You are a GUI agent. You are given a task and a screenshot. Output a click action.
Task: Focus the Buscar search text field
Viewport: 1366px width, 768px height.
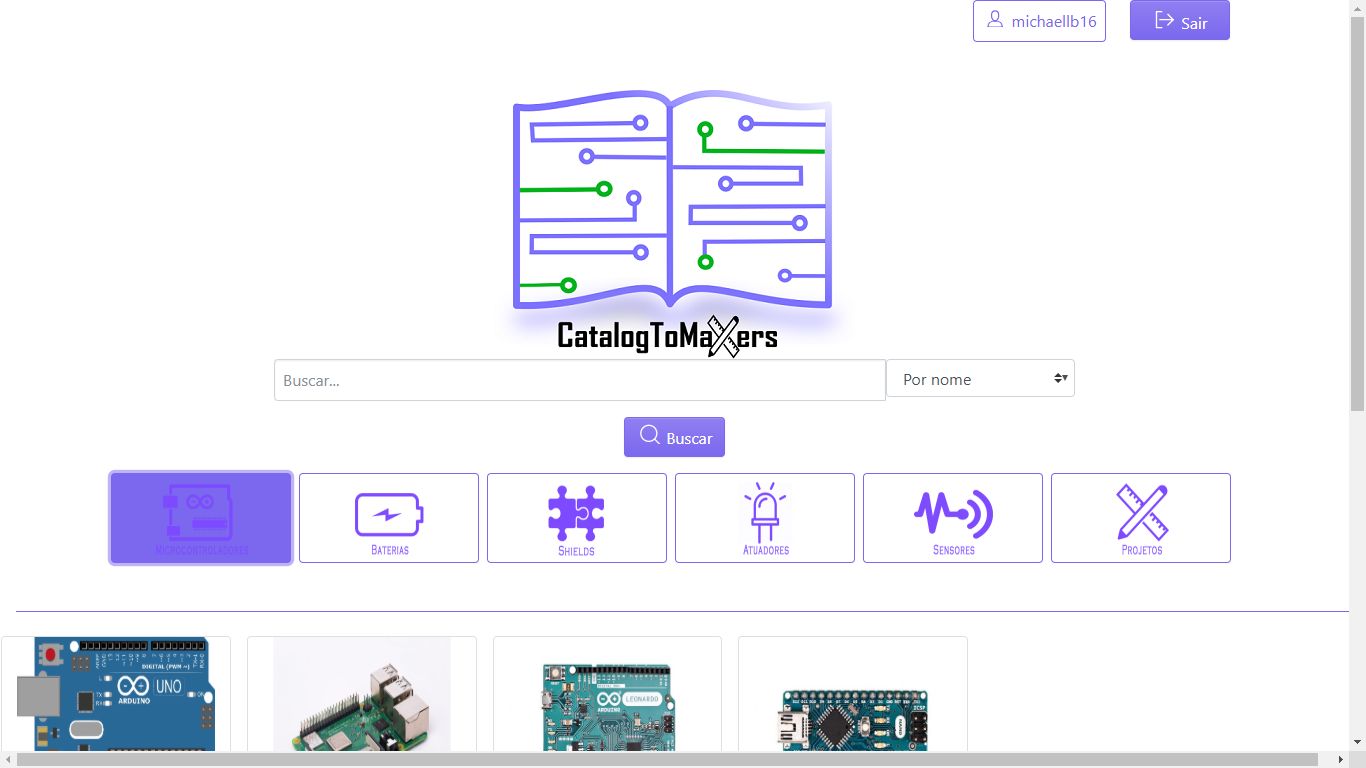pos(580,380)
